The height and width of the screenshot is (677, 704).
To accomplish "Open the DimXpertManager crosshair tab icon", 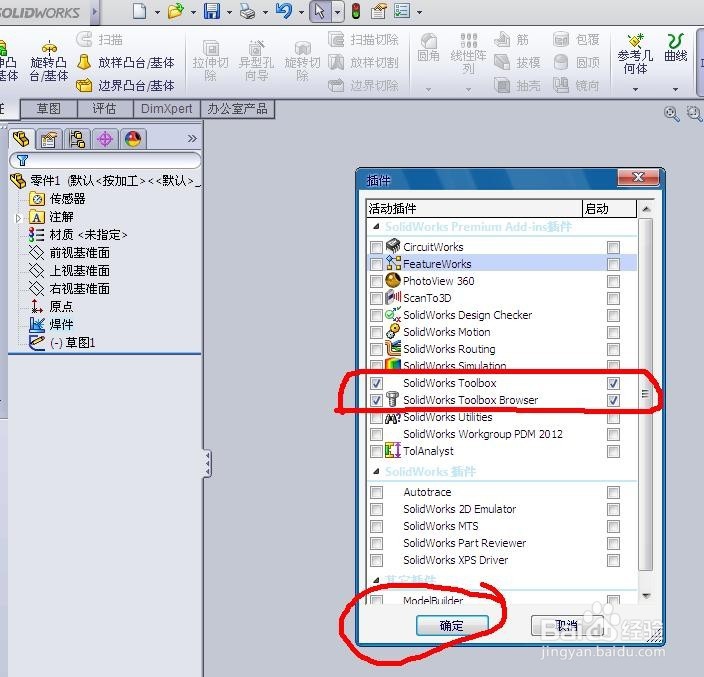I will pyautogui.click(x=105, y=139).
